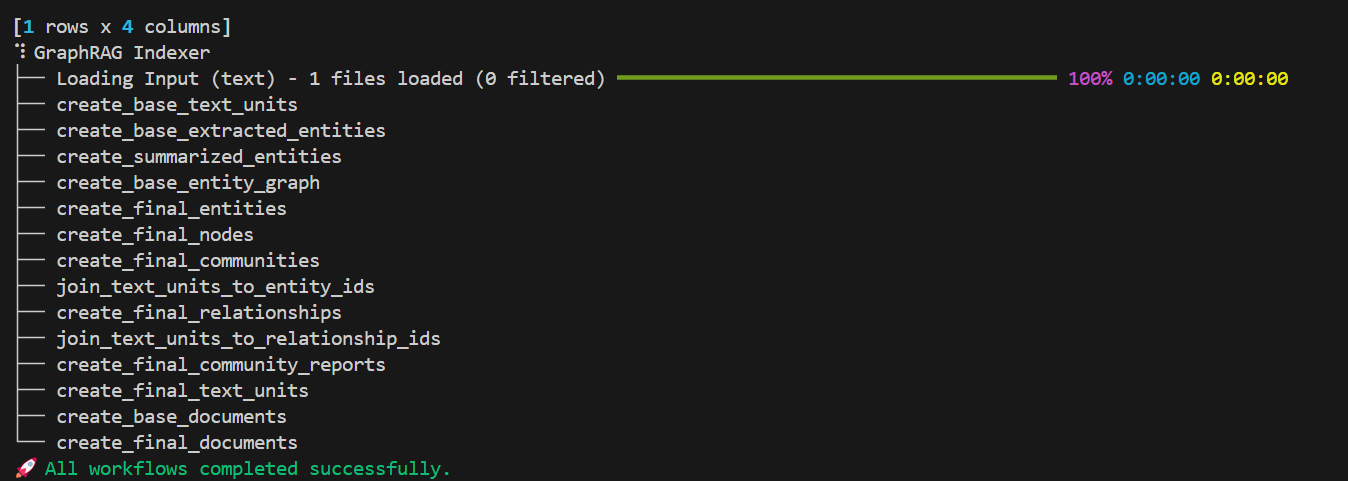Select join_text_units_to_relationship_ids entry
Screen dimensions: 1348x481
tap(248, 338)
